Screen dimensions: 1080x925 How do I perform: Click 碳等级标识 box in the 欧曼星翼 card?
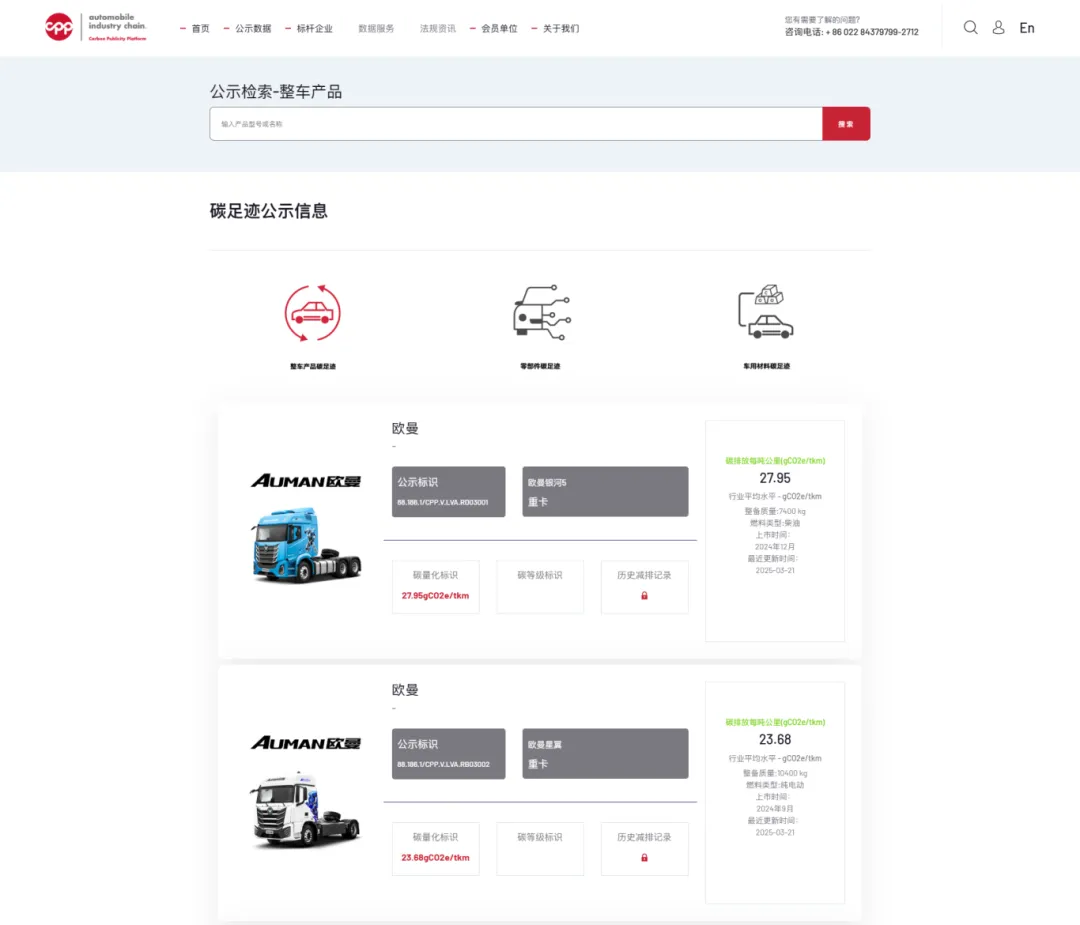point(540,849)
